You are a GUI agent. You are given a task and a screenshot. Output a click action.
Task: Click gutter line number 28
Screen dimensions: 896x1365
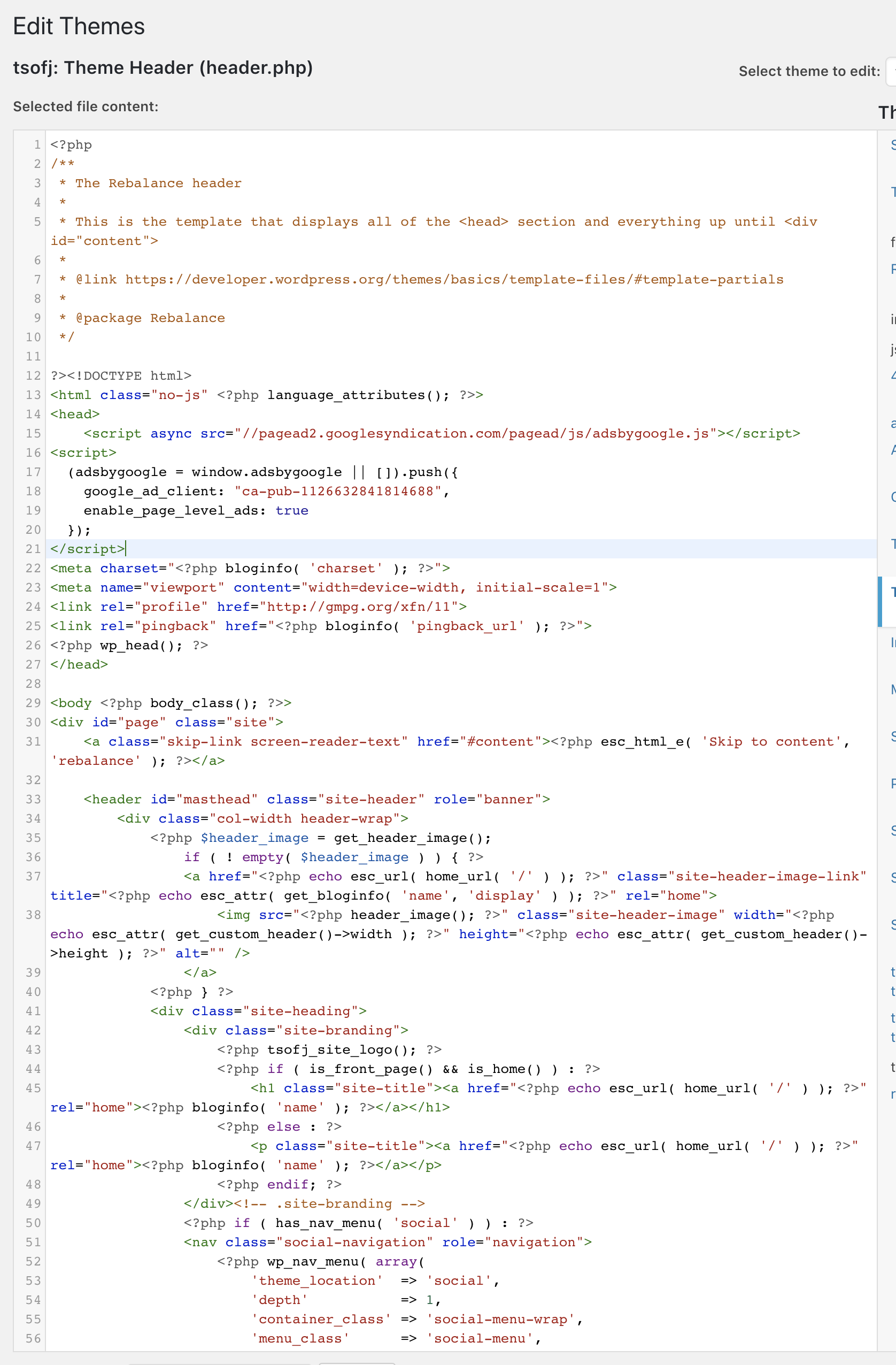[x=33, y=684]
